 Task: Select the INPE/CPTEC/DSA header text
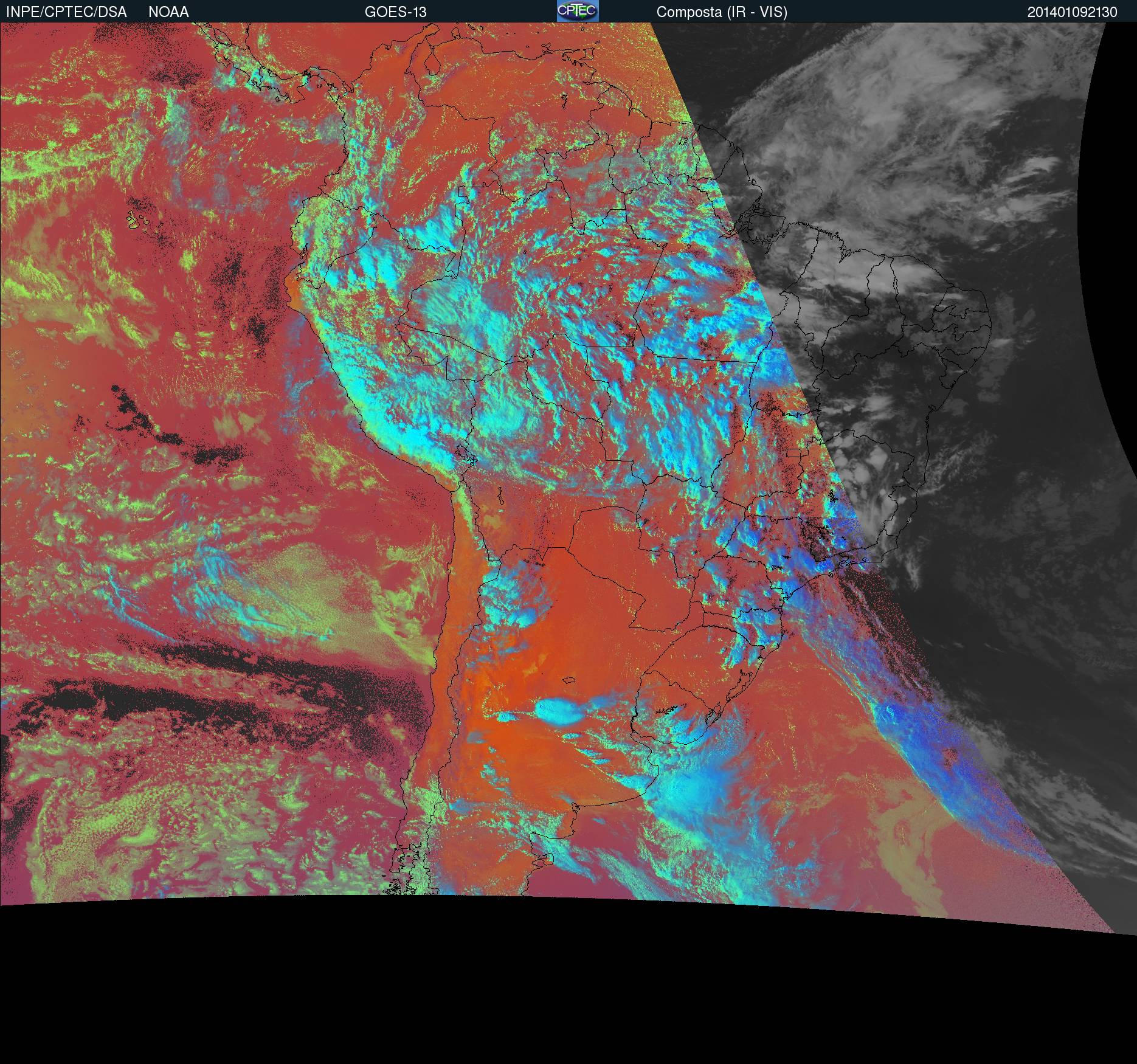coord(66,12)
